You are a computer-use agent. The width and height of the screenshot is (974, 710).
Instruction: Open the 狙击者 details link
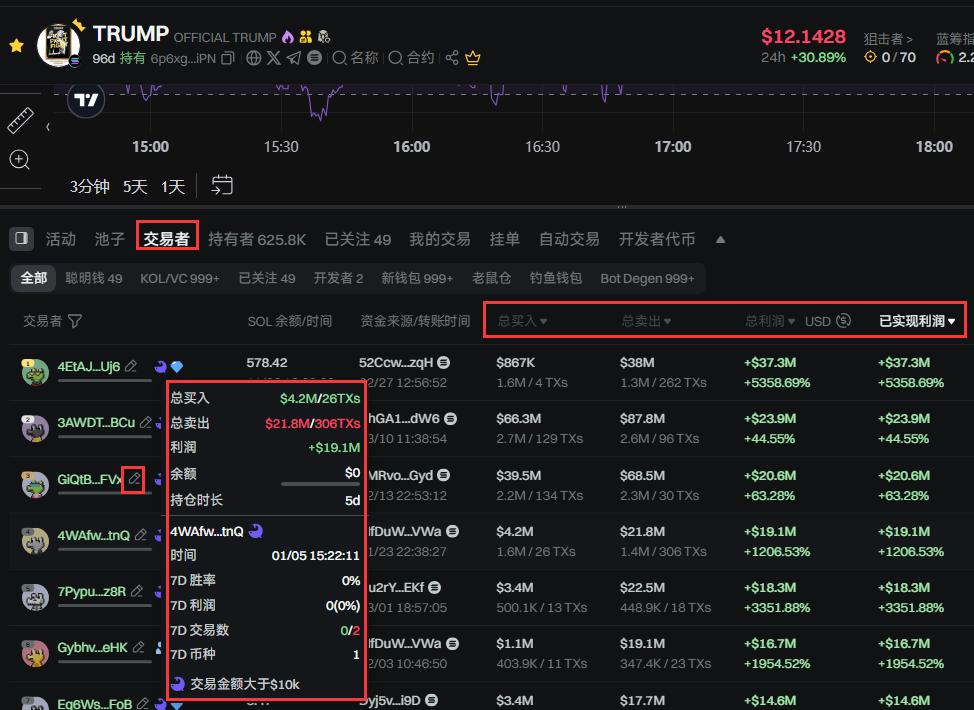pos(888,39)
